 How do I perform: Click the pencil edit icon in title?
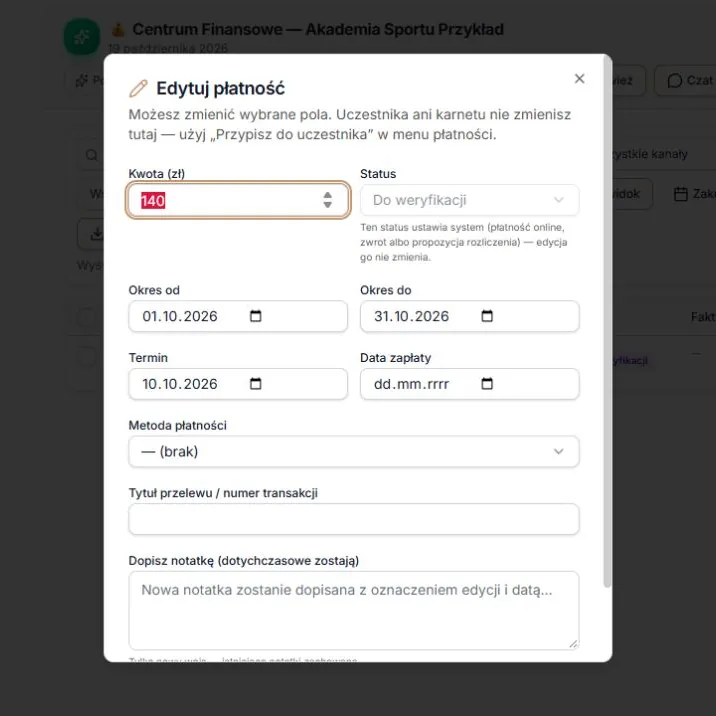[138, 89]
